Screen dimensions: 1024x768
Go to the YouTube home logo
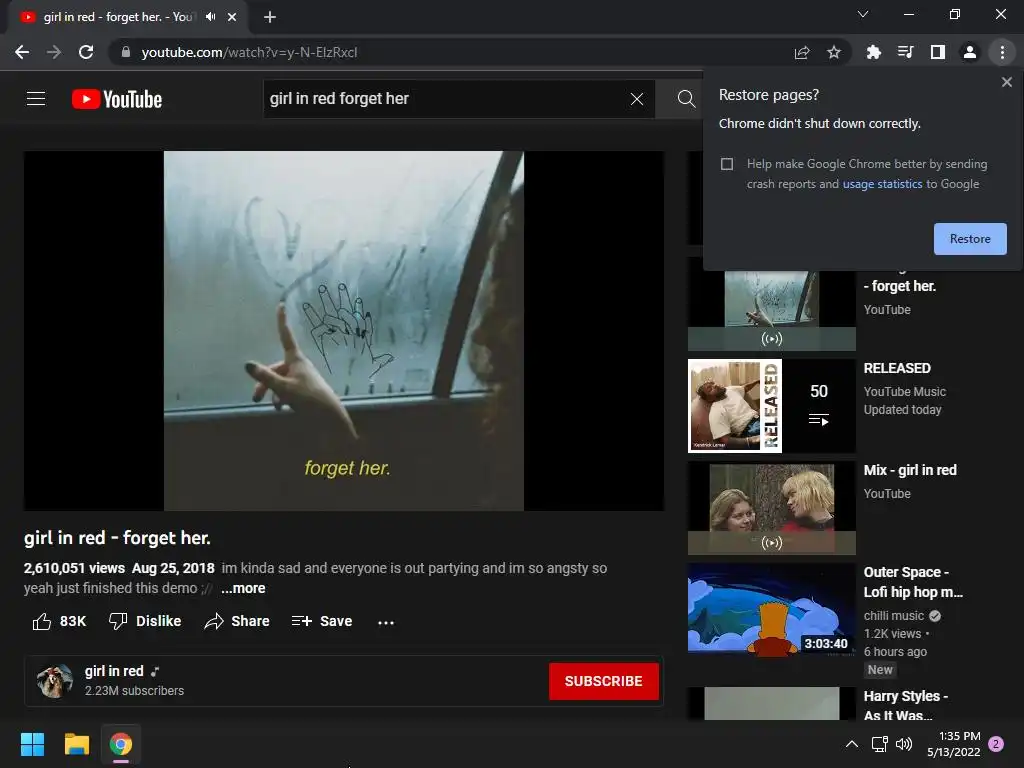pos(117,99)
